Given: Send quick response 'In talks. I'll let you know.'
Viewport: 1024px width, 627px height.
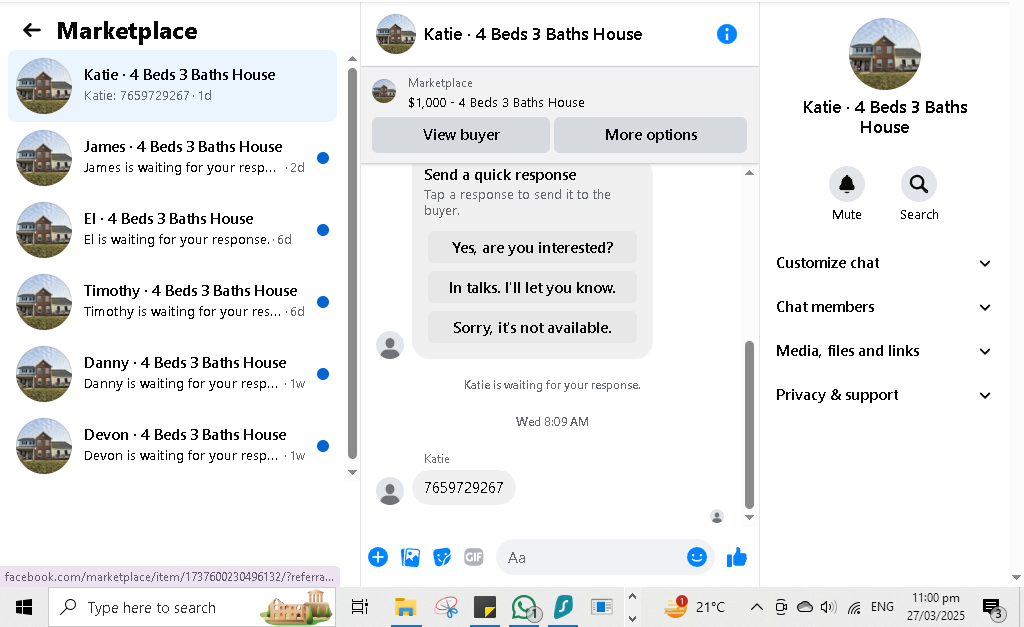Looking at the screenshot, I should click(x=532, y=287).
